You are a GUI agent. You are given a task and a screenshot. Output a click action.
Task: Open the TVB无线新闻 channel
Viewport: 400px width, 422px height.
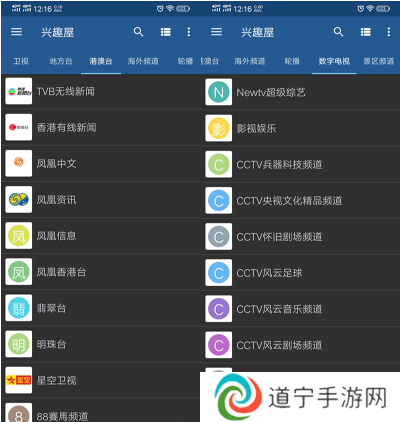click(x=101, y=91)
